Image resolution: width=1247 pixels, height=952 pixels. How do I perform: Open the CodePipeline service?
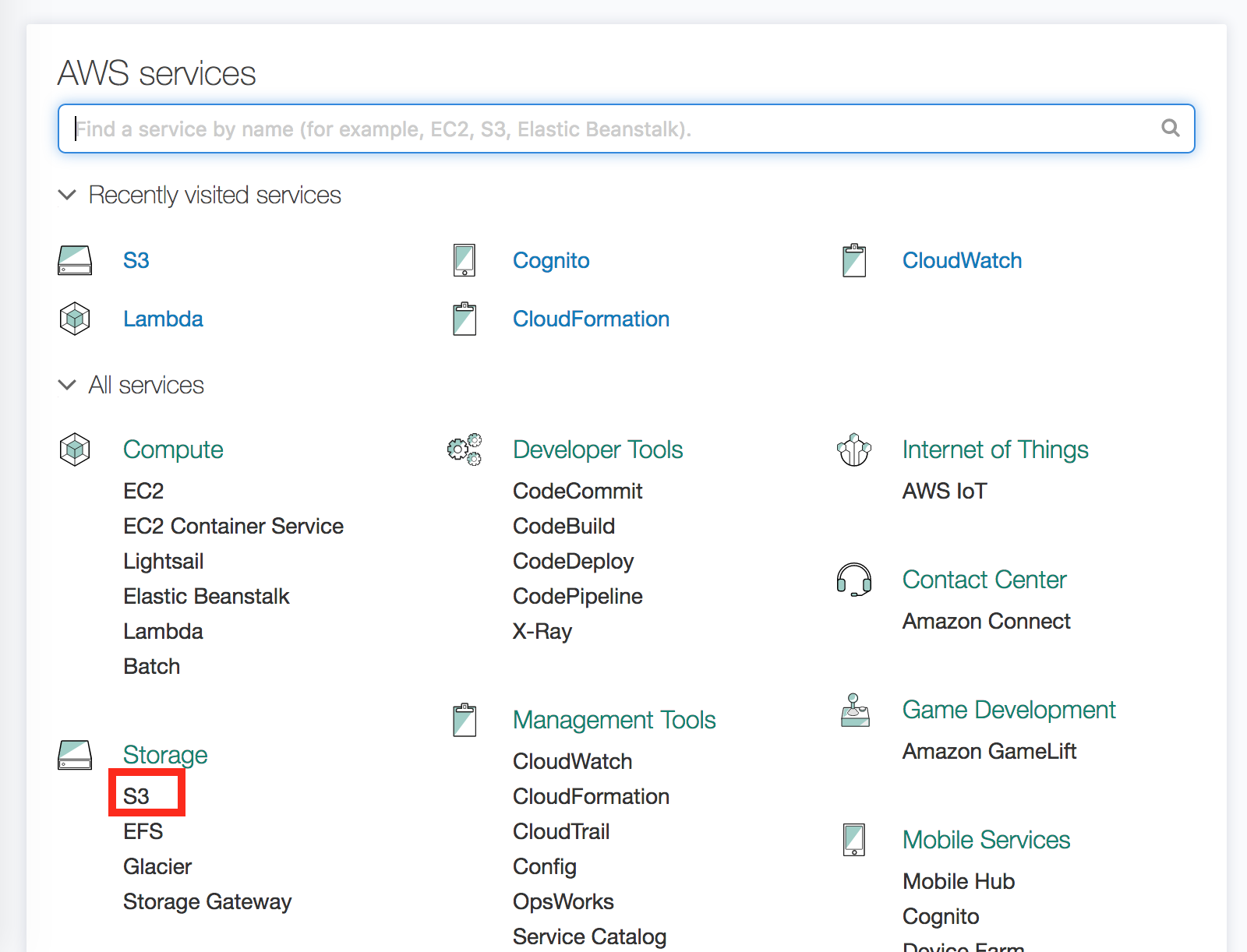point(578,596)
